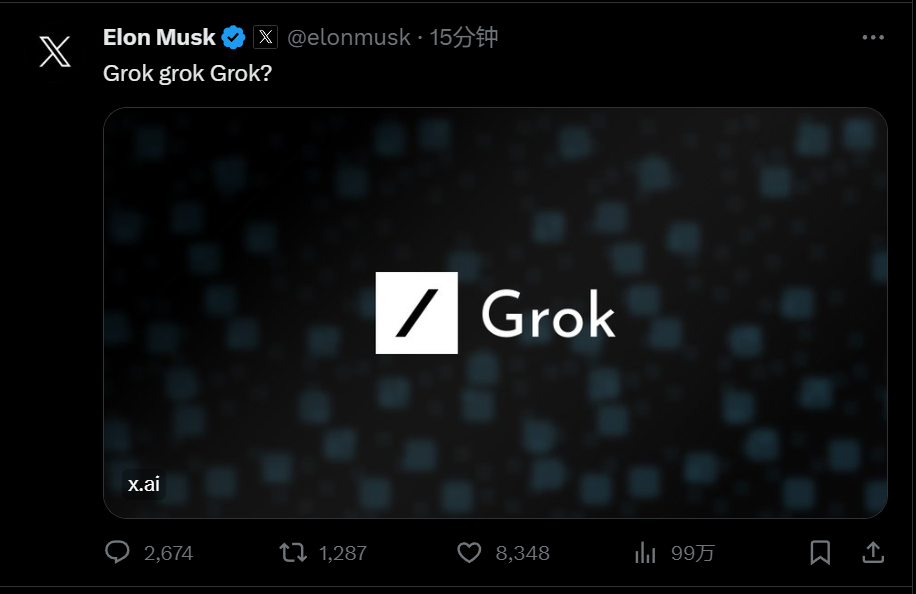Viewport: 916px width, 594px height.
Task: Open the Grok link preview card
Action: tap(495, 312)
